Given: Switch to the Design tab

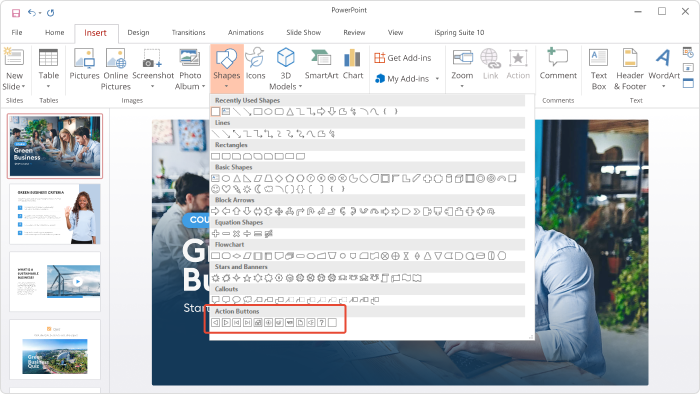Looking at the screenshot, I should coord(138,33).
